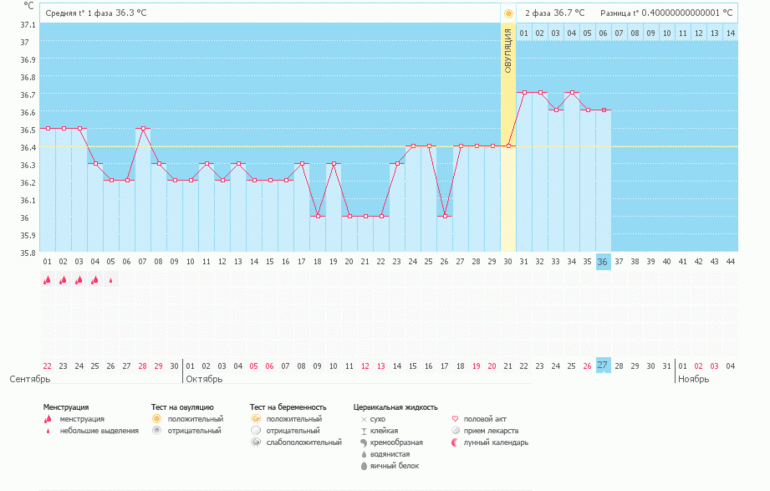Click the menstruation icon on cycle day 01
Viewport: 770px width, 491px height.
coord(47,281)
